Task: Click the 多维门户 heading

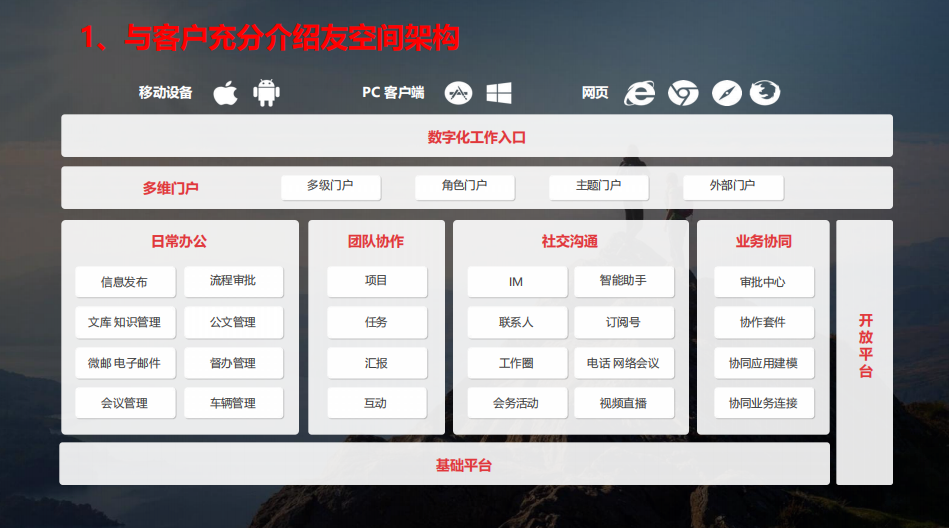Action: click(171, 188)
